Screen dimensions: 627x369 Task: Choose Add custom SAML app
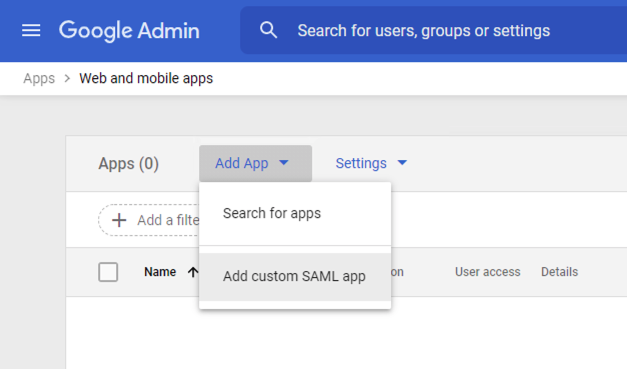tap(295, 277)
